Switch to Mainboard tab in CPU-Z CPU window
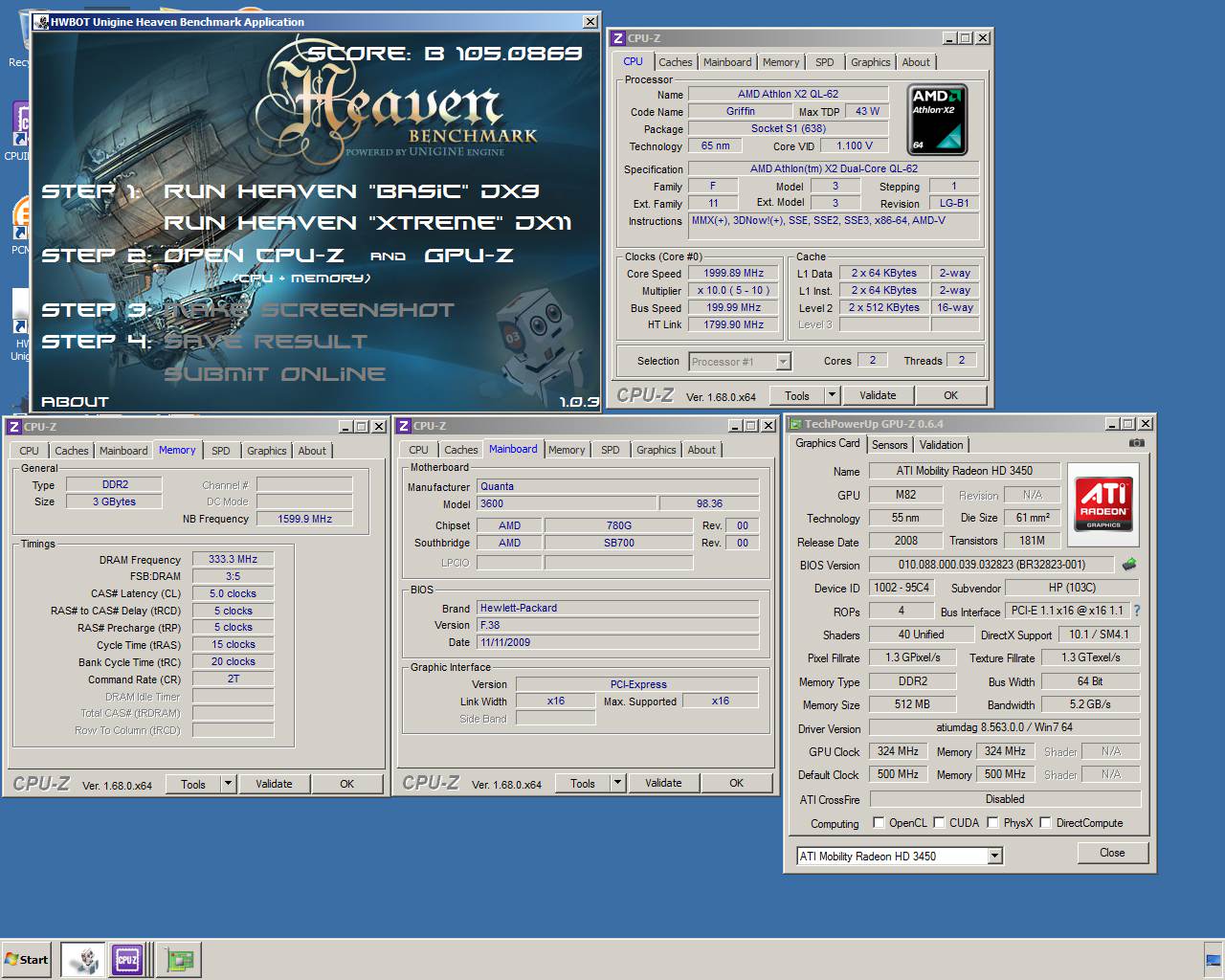 click(727, 62)
